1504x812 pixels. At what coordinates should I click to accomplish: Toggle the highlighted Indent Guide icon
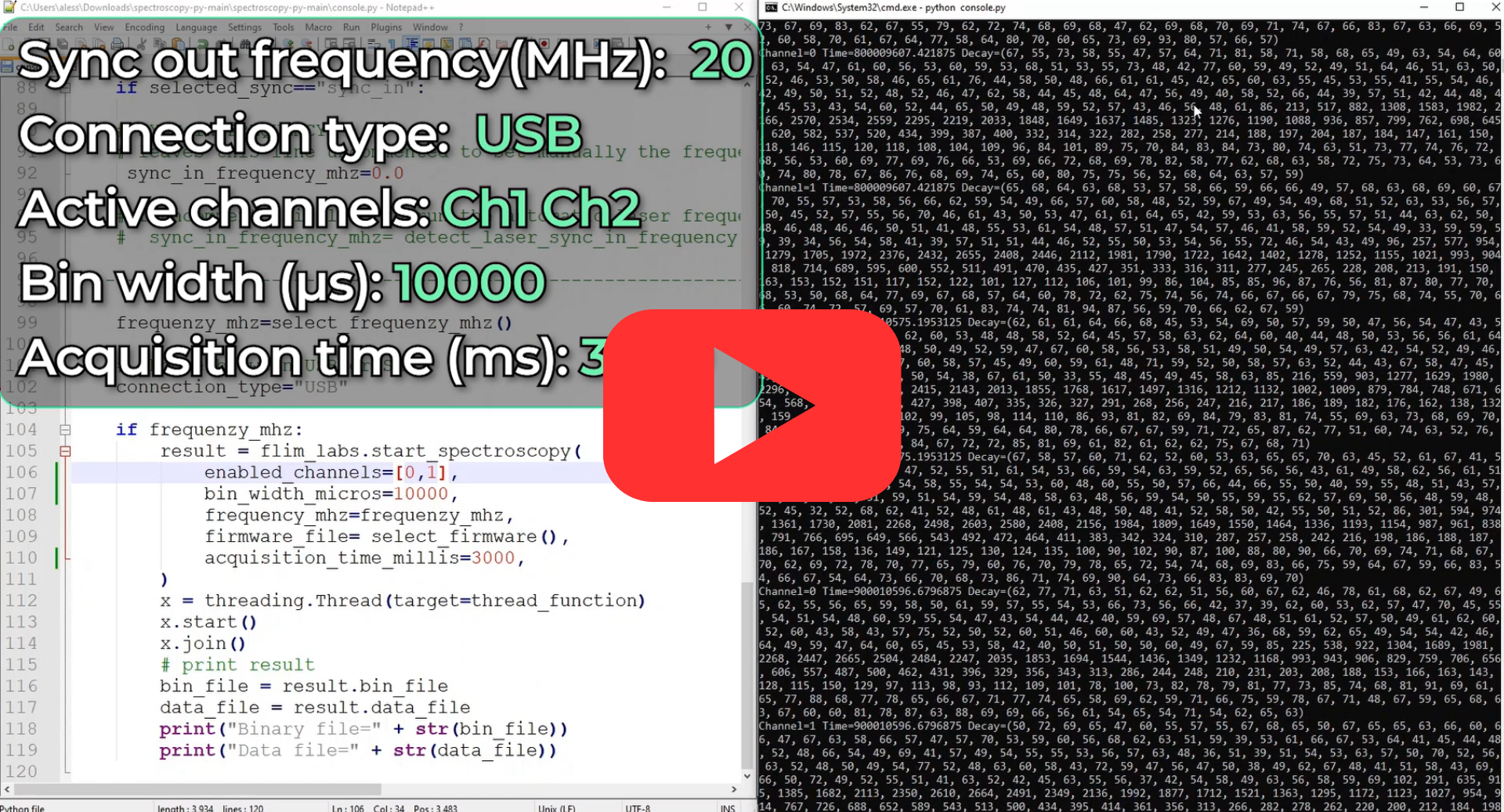click(x=410, y=45)
